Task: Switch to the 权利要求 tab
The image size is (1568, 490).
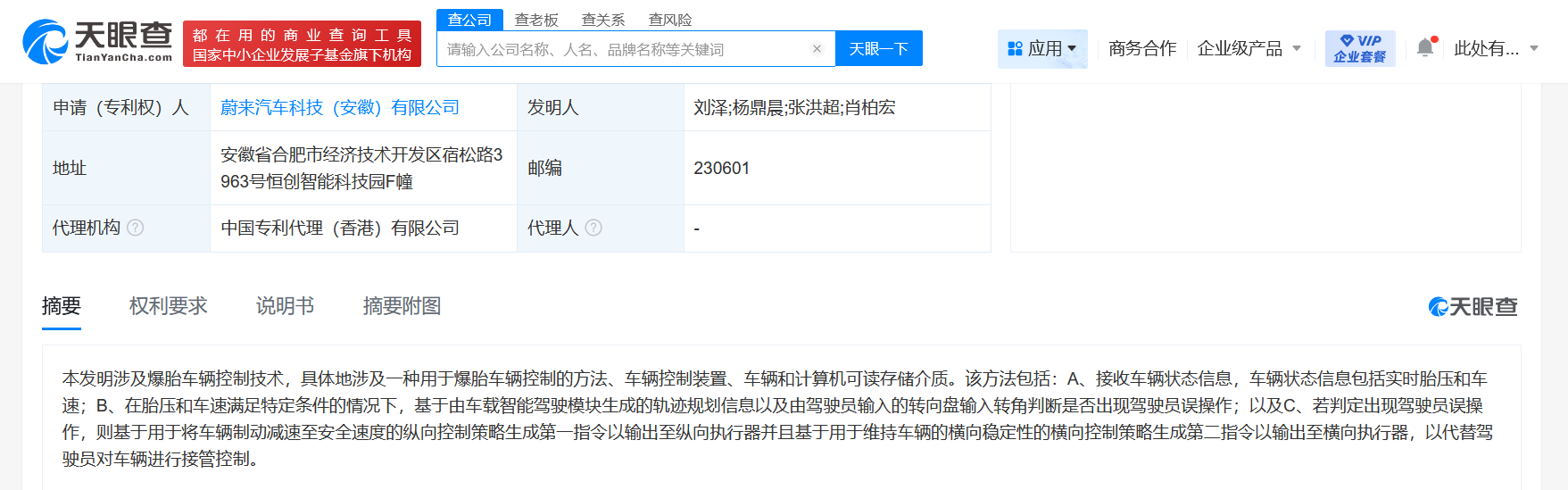Action: click(x=168, y=306)
